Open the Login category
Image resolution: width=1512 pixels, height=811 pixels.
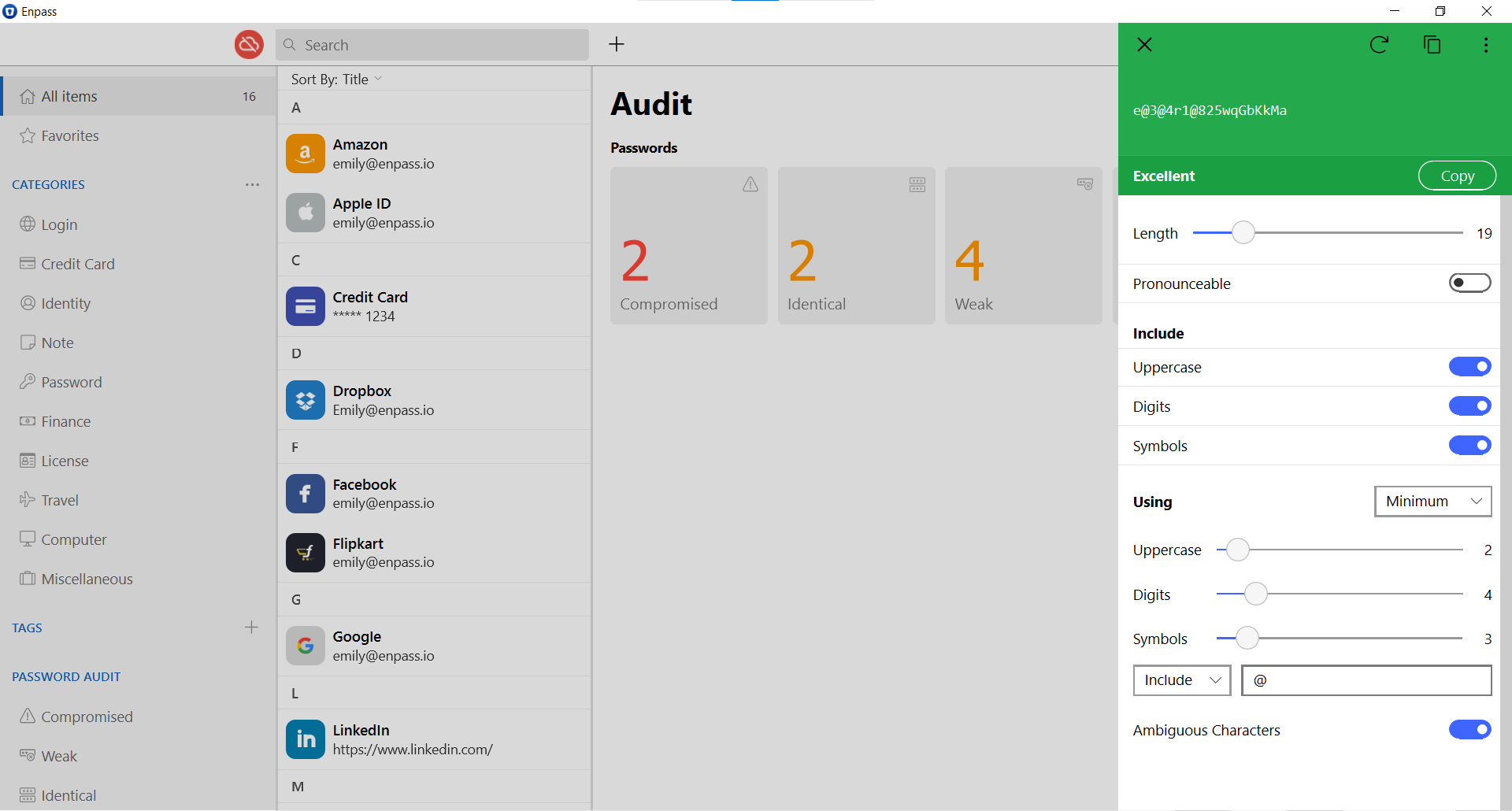pos(139,224)
